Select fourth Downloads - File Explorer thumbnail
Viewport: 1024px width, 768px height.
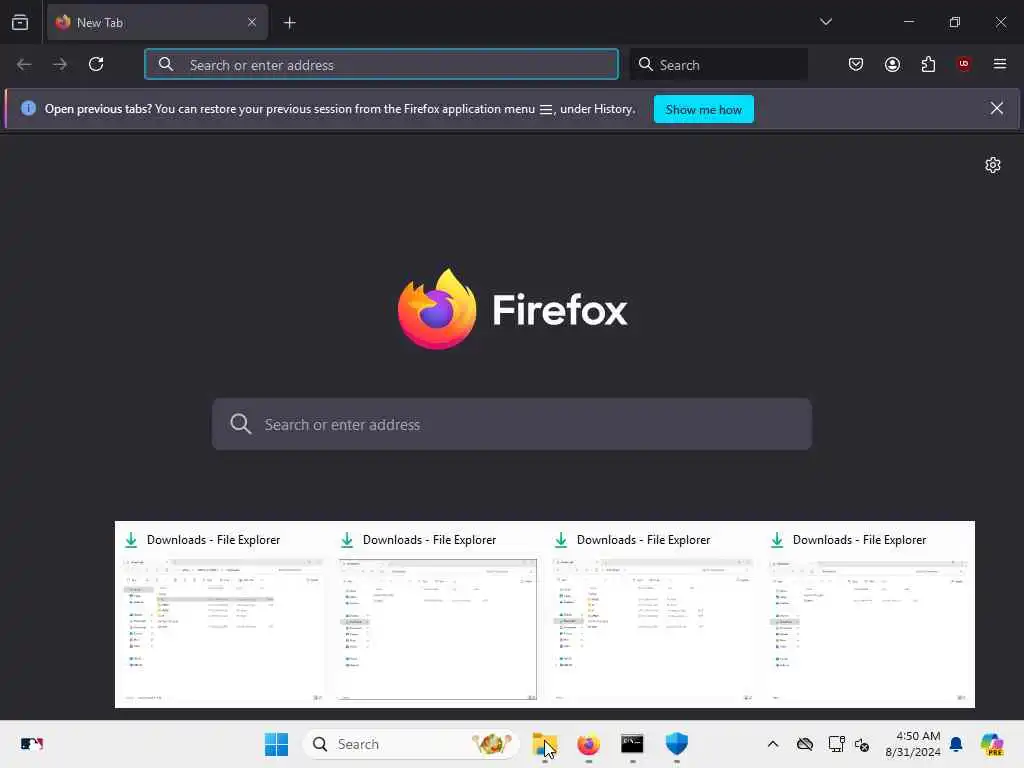(868, 615)
